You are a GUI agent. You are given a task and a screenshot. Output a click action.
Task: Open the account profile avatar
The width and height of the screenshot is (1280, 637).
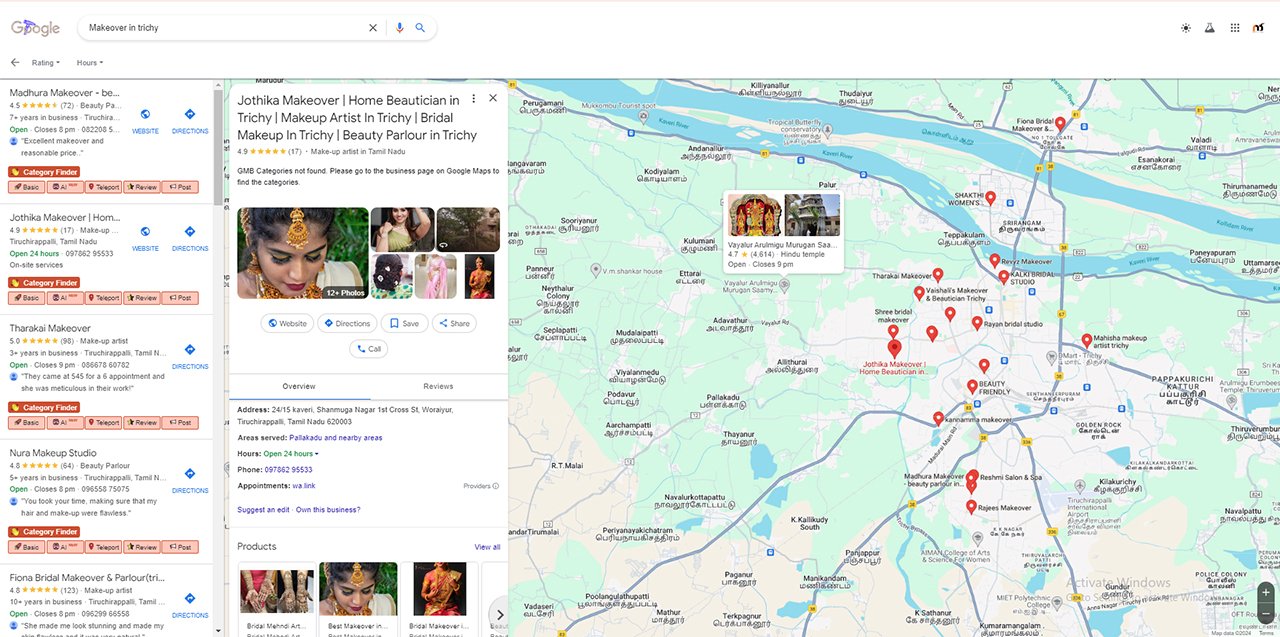point(1259,28)
